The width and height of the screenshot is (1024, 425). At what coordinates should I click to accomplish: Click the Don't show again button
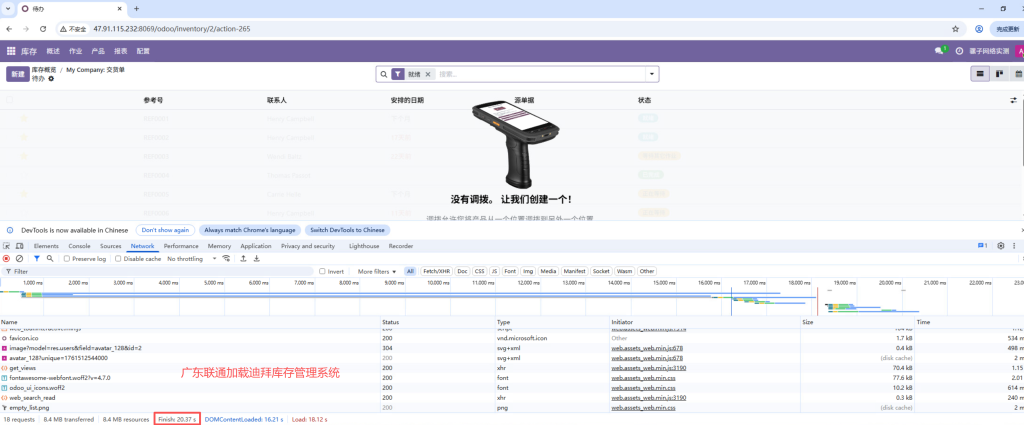[164, 229]
